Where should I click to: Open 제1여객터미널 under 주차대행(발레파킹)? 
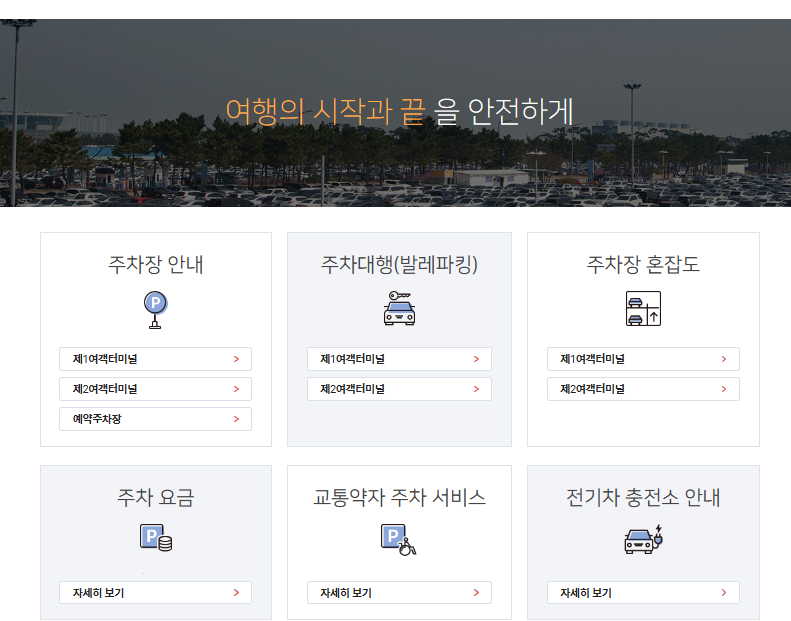399,359
